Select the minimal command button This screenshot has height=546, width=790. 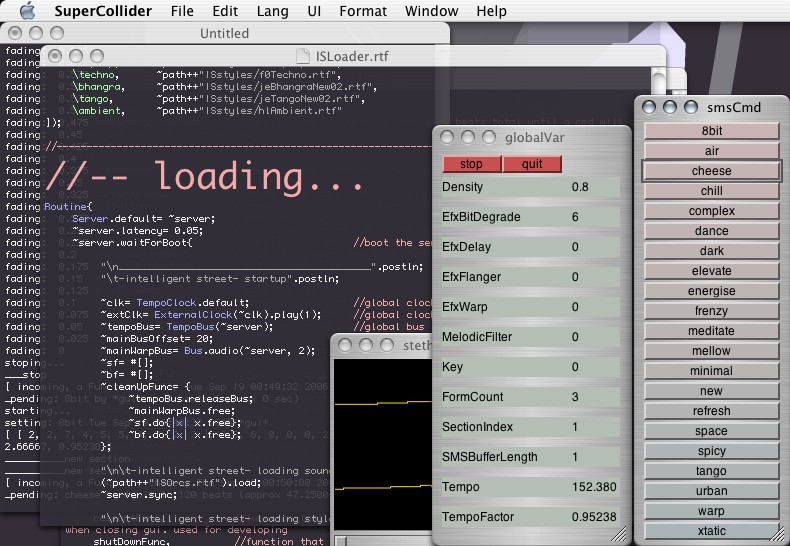pyautogui.click(x=711, y=371)
